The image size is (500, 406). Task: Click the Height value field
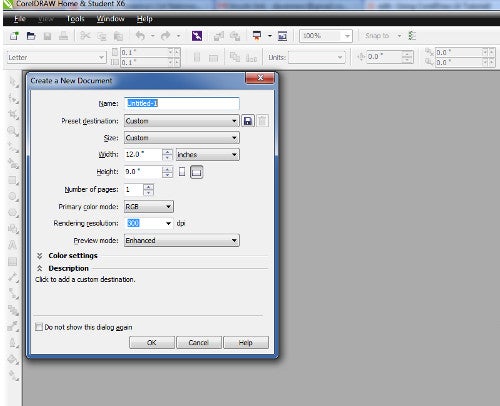(143, 172)
